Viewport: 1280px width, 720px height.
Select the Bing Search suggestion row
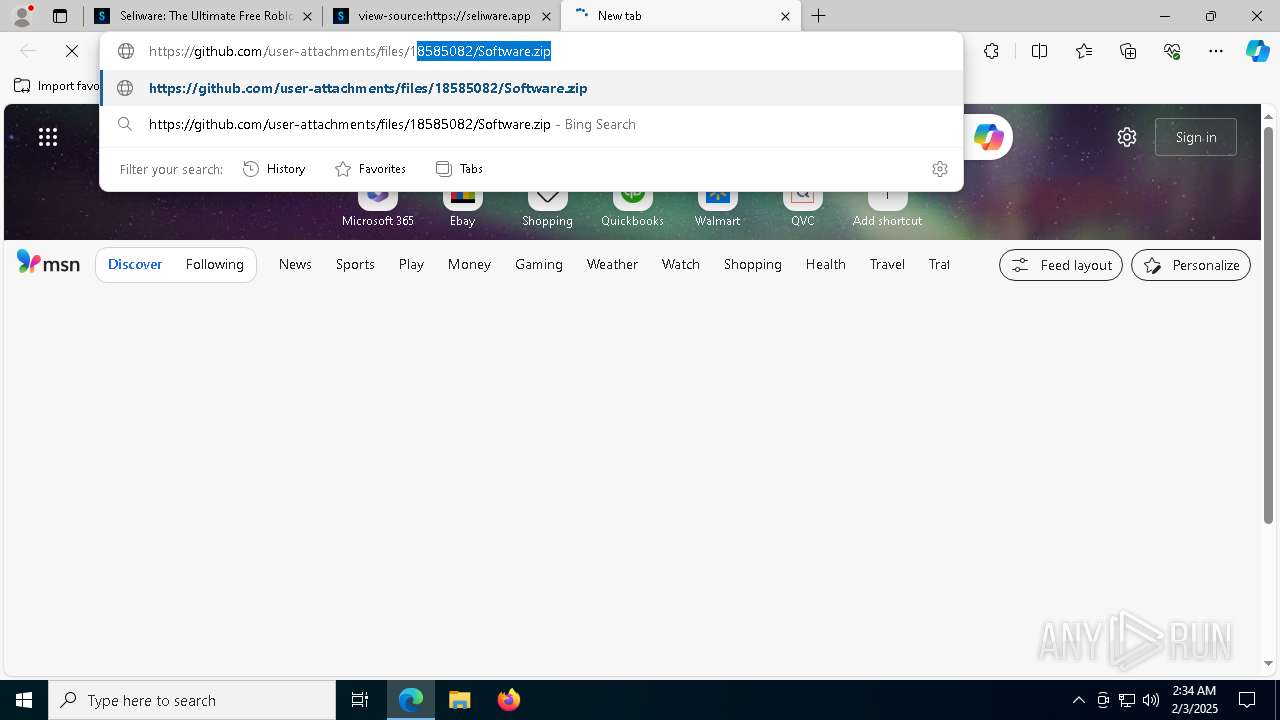point(531,124)
